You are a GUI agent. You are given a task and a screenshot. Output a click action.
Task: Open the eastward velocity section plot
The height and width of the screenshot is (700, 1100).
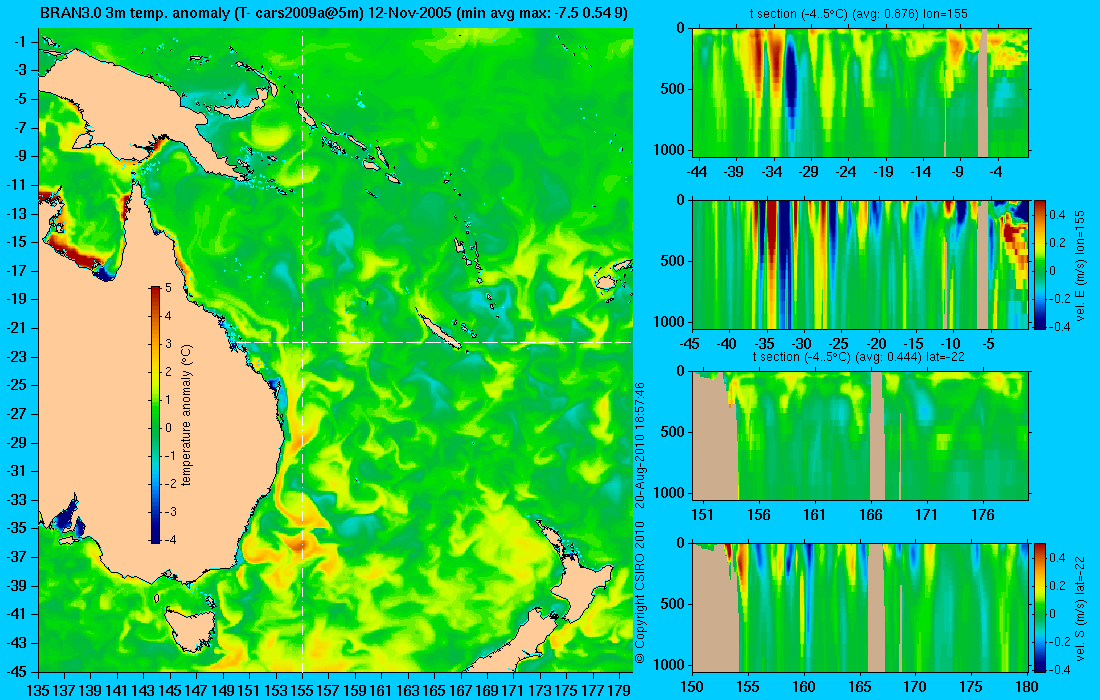point(861,264)
